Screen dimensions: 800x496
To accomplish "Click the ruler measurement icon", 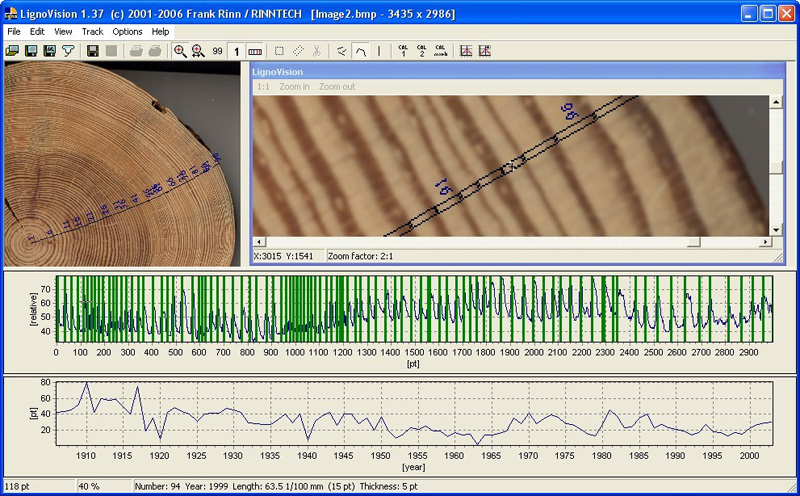I will 255,51.
